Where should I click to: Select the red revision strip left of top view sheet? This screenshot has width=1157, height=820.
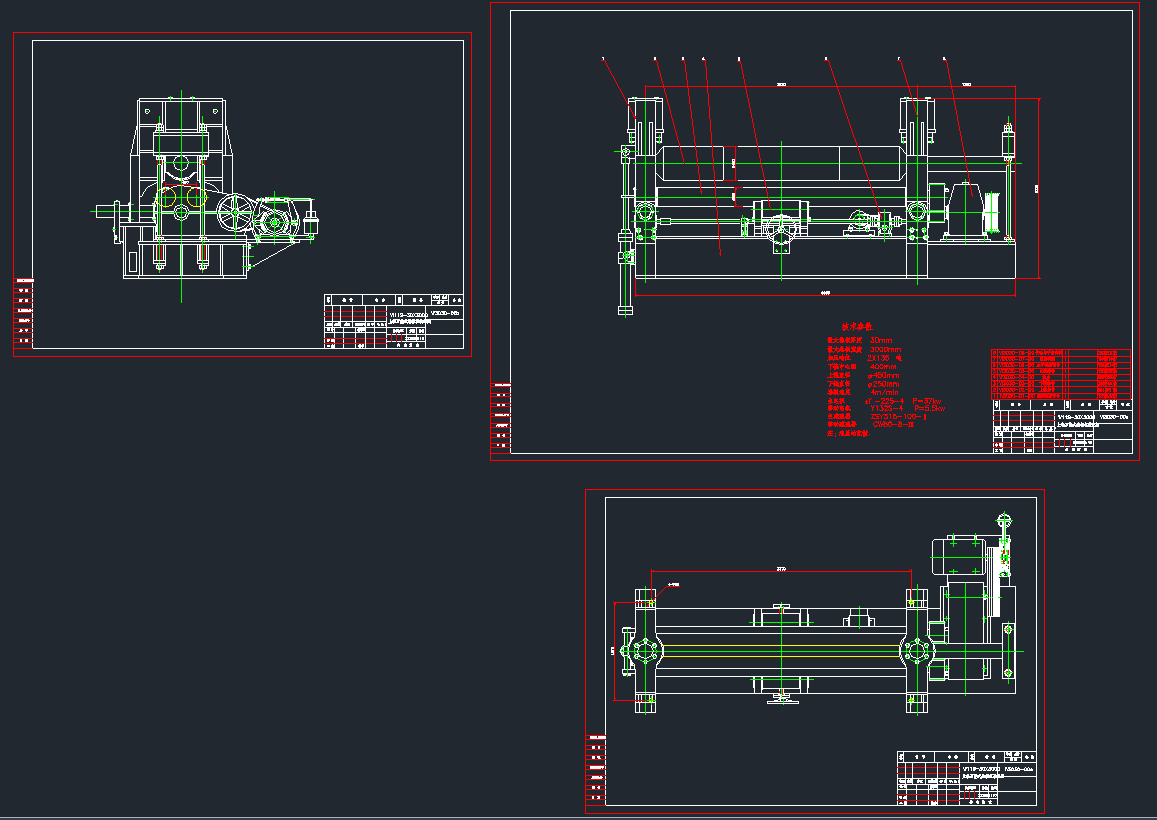pyautogui.click(x=595, y=770)
